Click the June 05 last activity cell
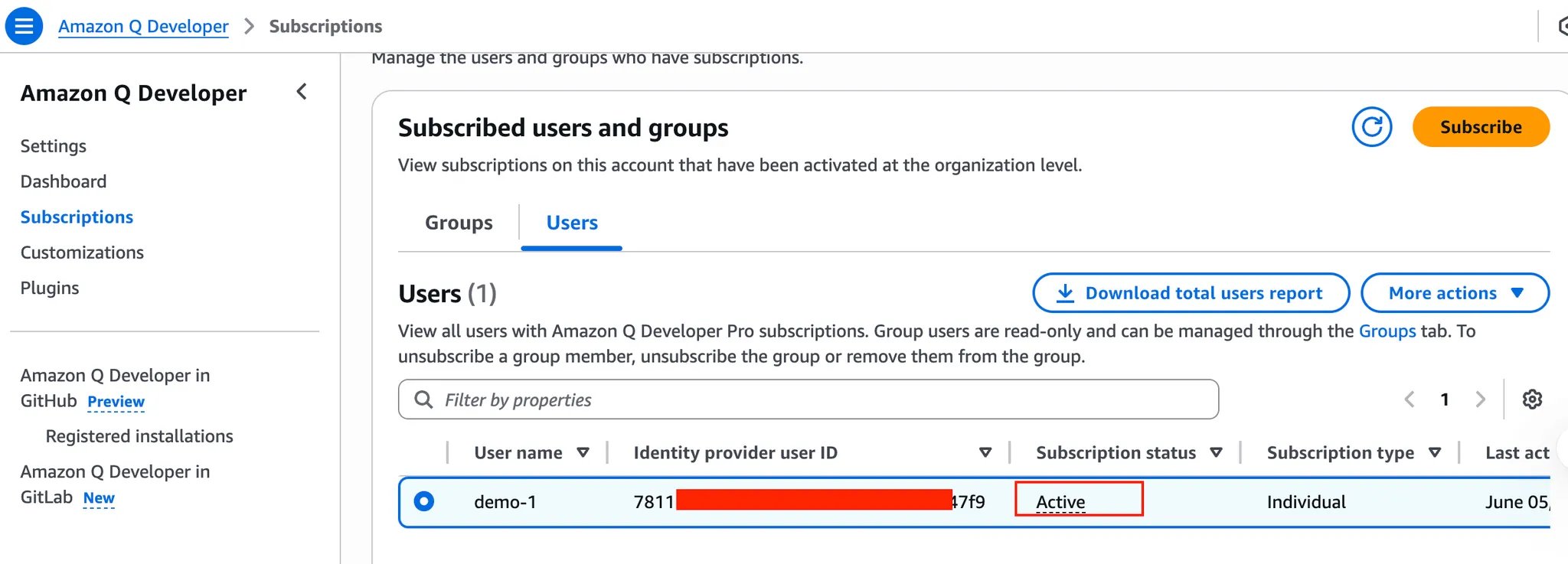This screenshot has width=1568, height=564. 1517,502
